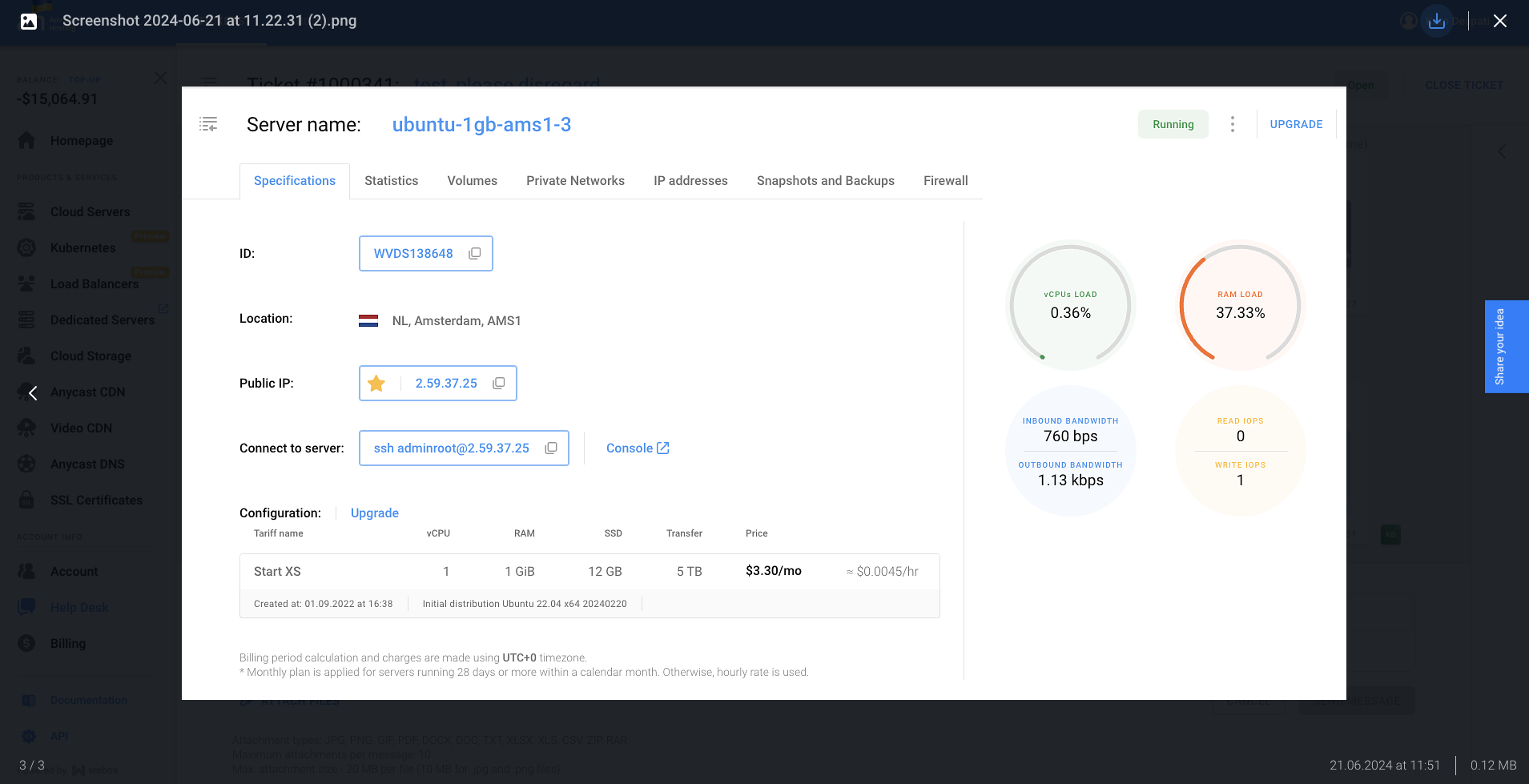Click the RAM load gauge
The height and width of the screenshot is (784, 1529).
[x=1241, y=305]
